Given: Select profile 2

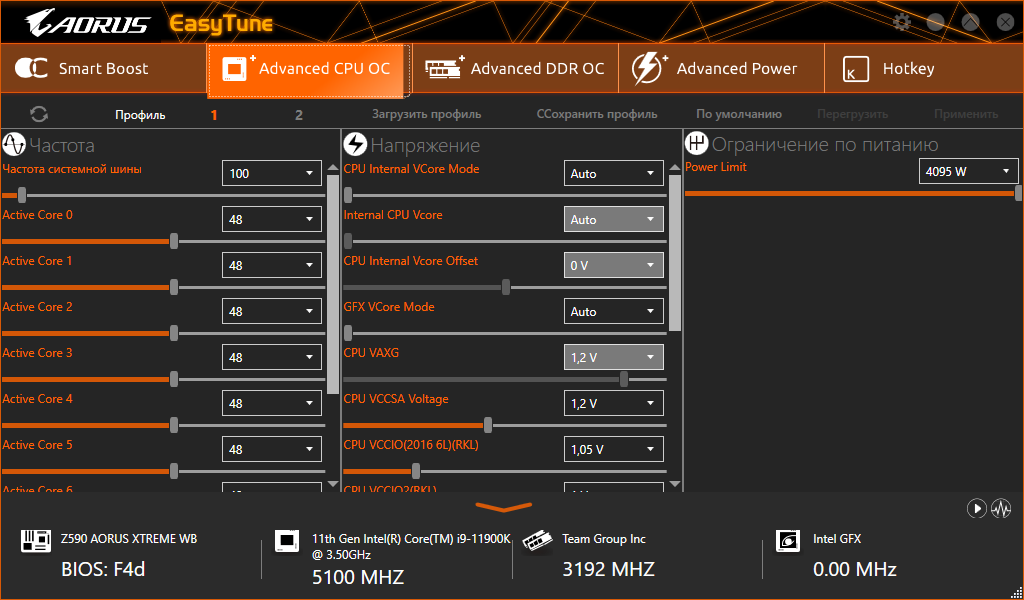Looking at the screenshot, I should pyautogui.click(x=298, y=115).
